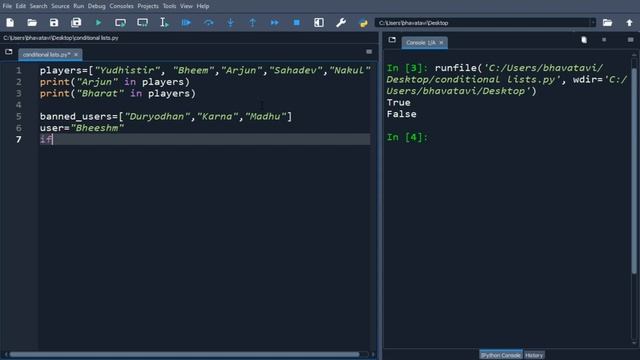The image size is (640, 360).
Task: Step out of function debug icon
Action: click(x=253, y=23)
